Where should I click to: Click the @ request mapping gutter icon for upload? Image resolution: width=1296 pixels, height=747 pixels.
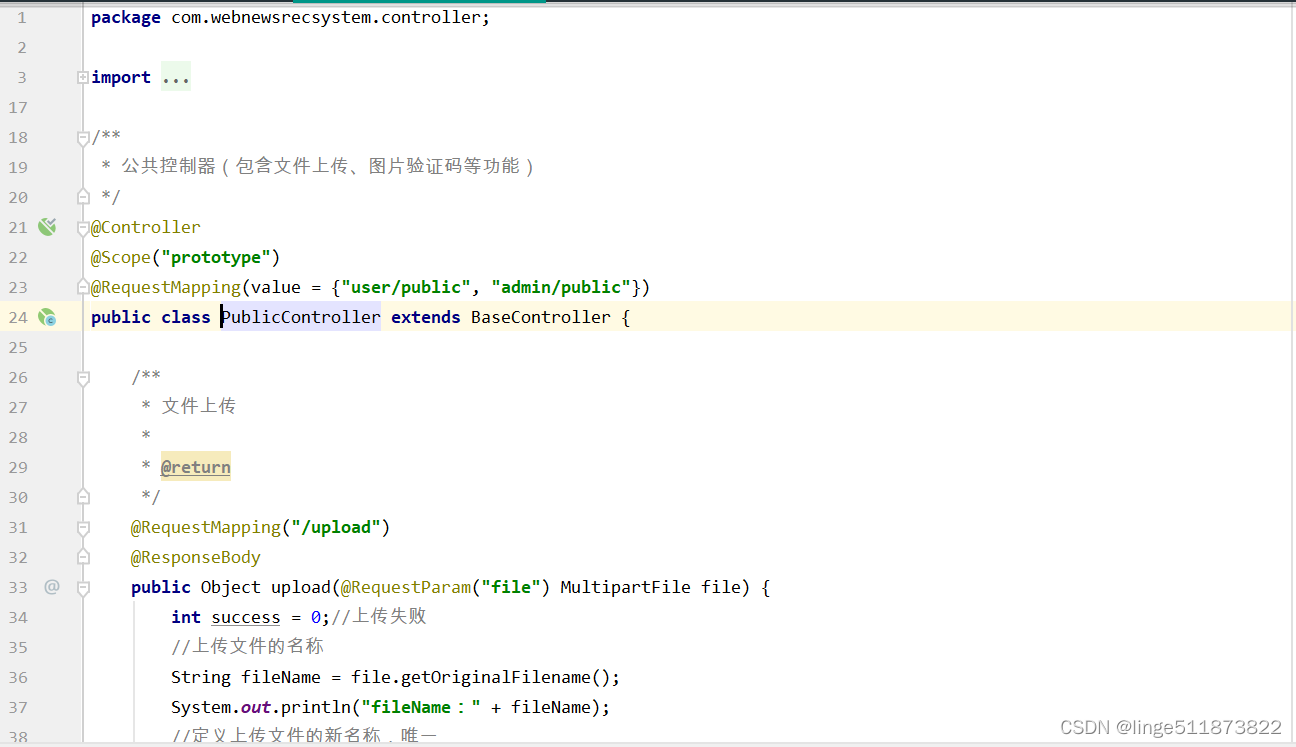pyautogui.click(x=51, y=587)
